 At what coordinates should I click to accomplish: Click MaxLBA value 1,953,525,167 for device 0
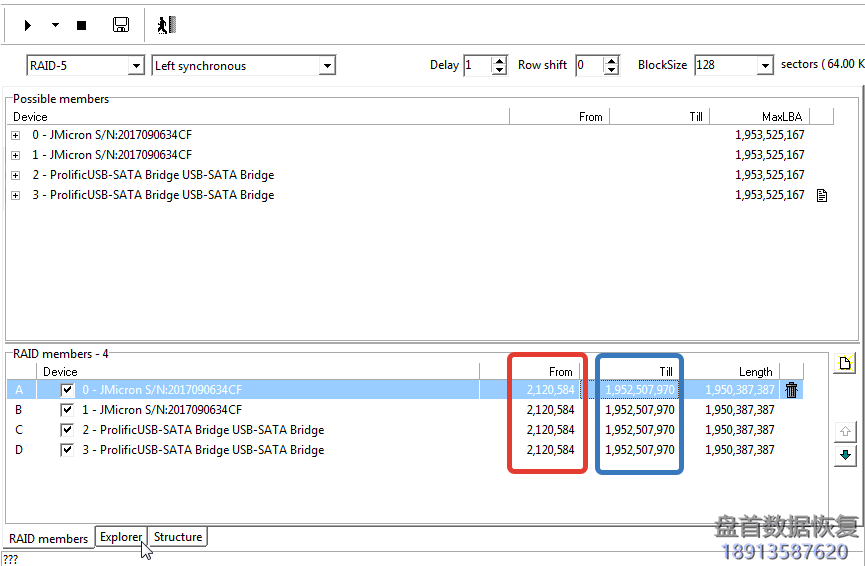[770, 135]
